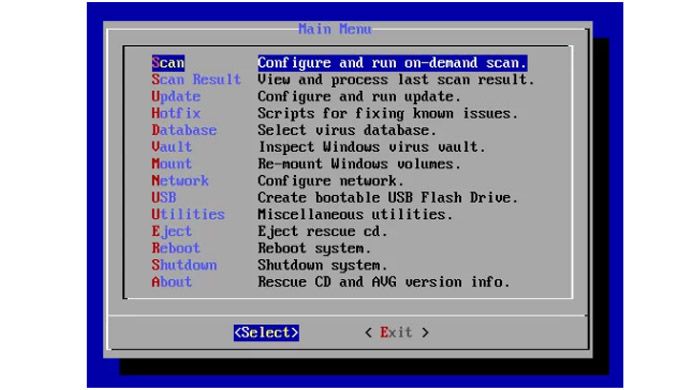
Task: Click the Exit button
Action: point(397,332)
